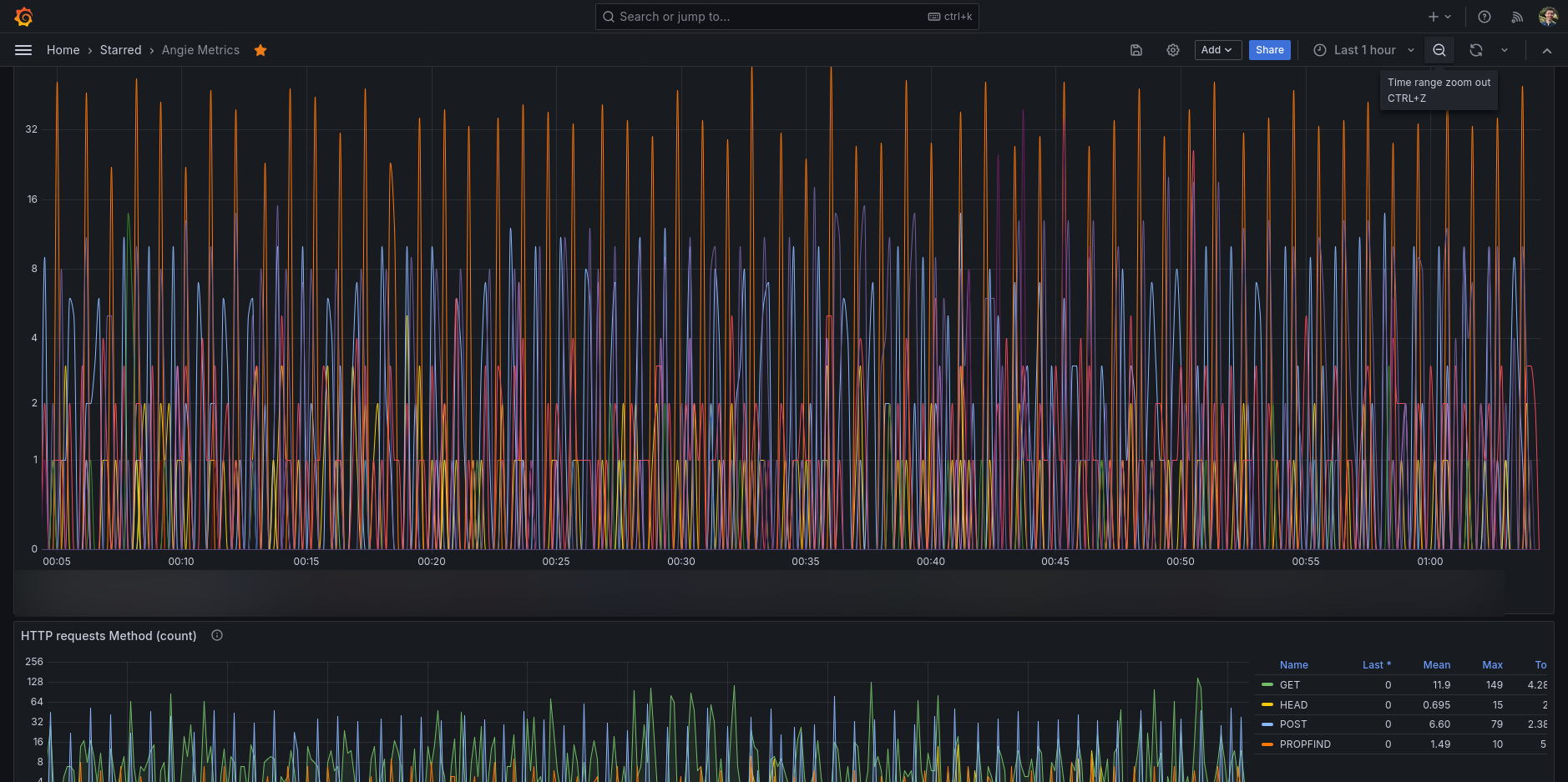1568x782 pixels.
Task: Open the help question mark menu
Action: 1485,17
